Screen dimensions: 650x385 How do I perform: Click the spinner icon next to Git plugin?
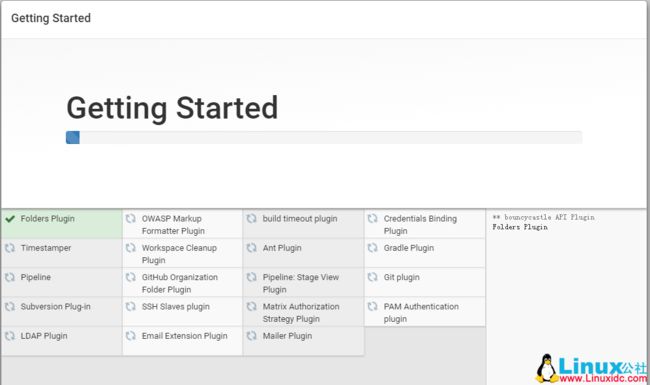tap(373, 277)
